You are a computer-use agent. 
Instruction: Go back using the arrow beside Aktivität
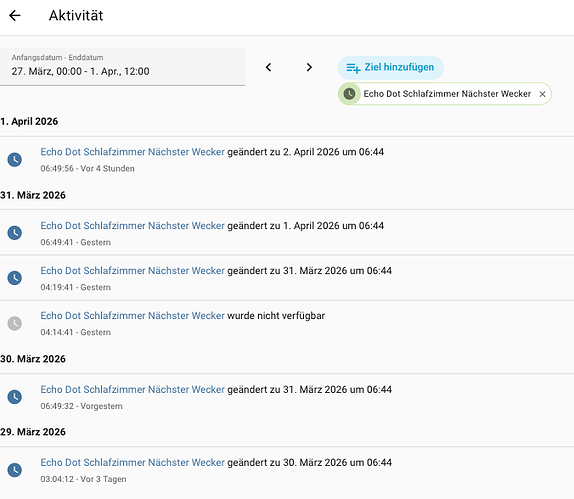[15, 15]
